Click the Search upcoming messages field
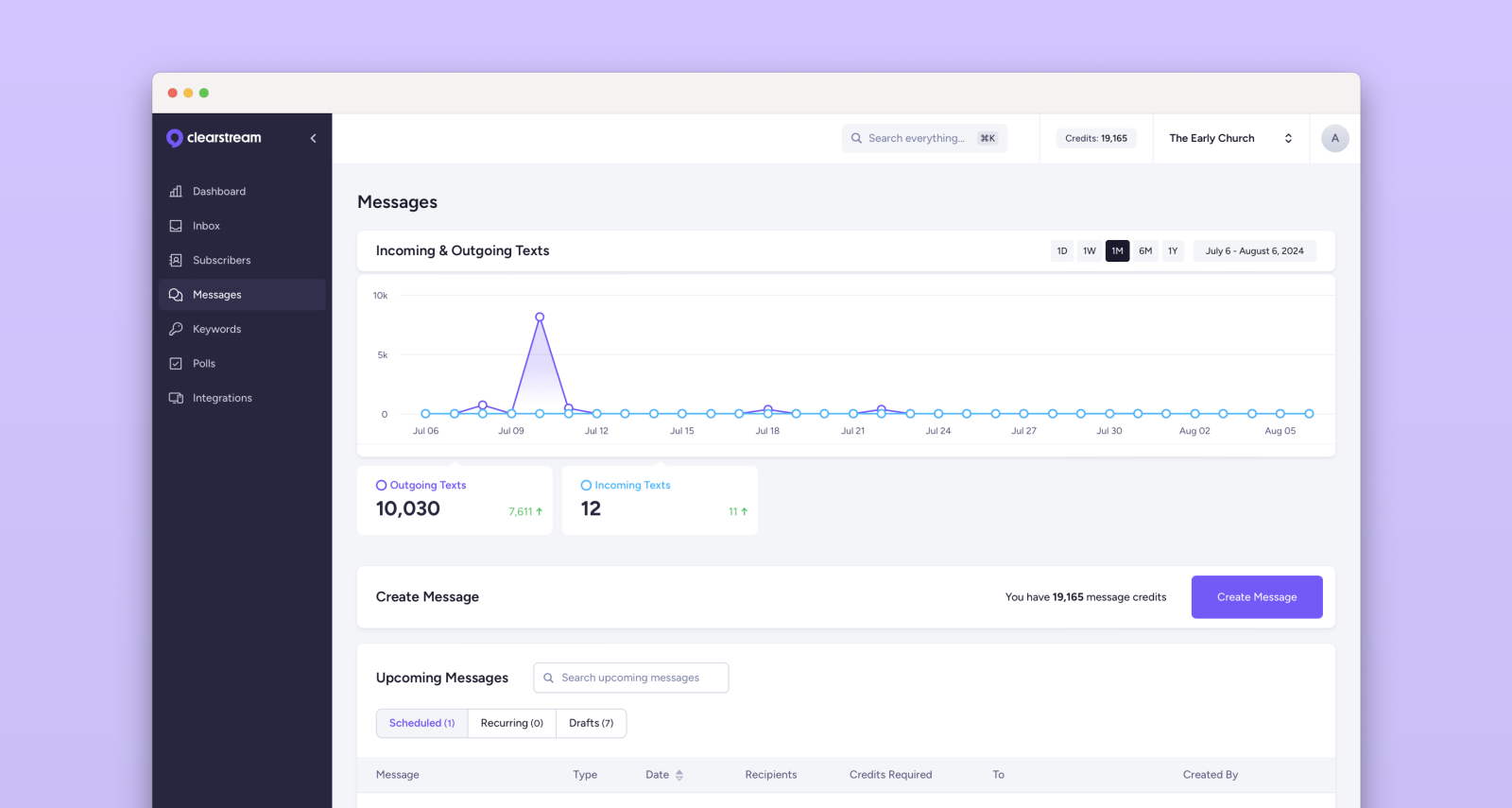Screen dimensions: 1512x808 pos(630,679)
